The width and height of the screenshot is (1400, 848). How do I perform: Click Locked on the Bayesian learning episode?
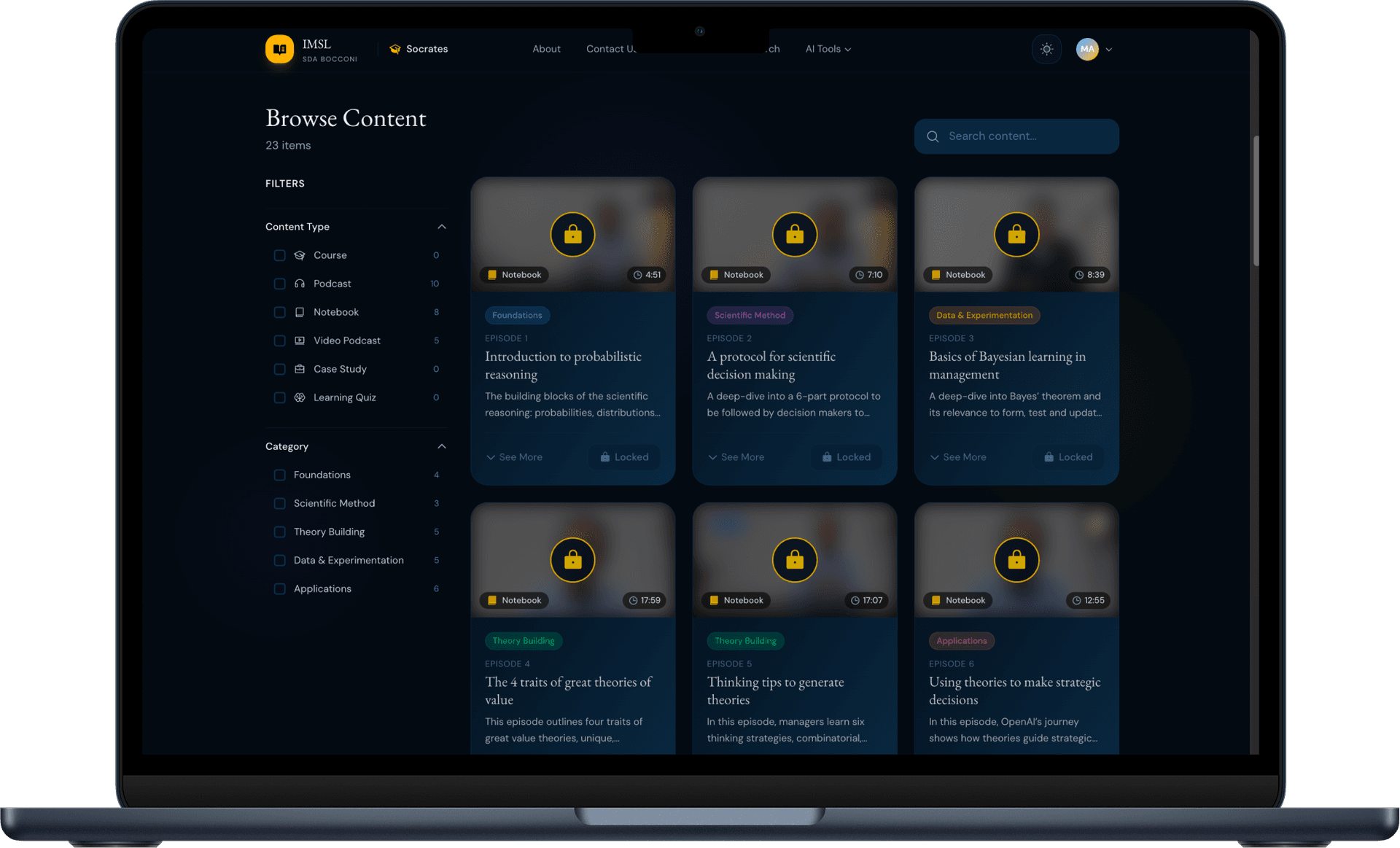tap(1067, 457)
